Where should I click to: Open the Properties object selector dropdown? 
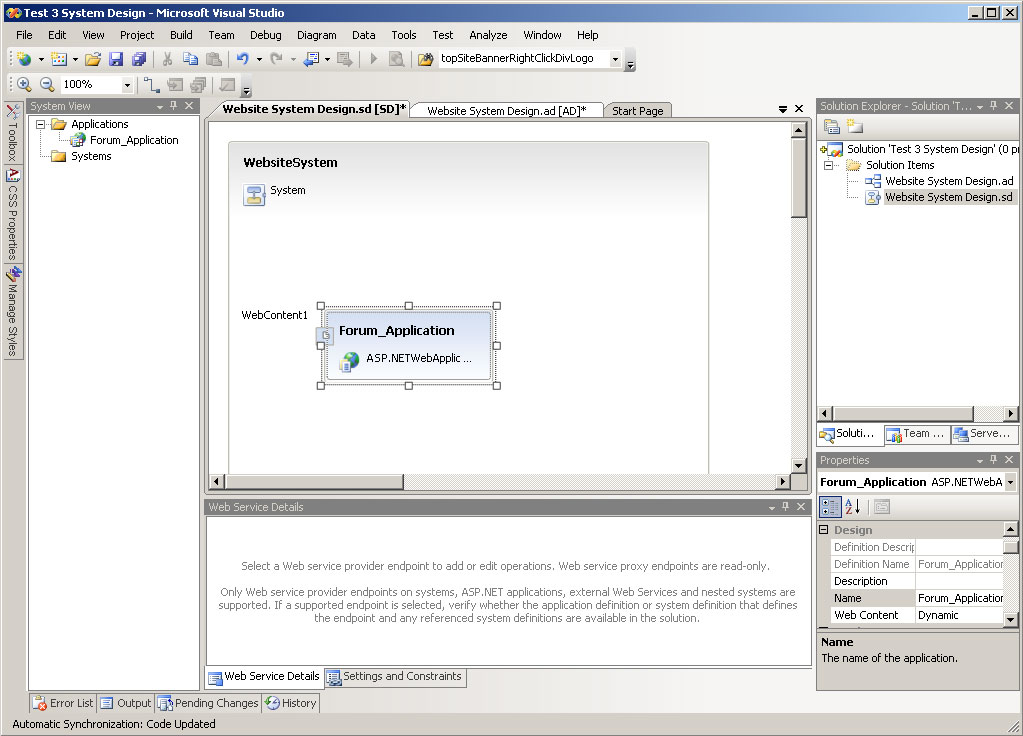[1010, 482]
